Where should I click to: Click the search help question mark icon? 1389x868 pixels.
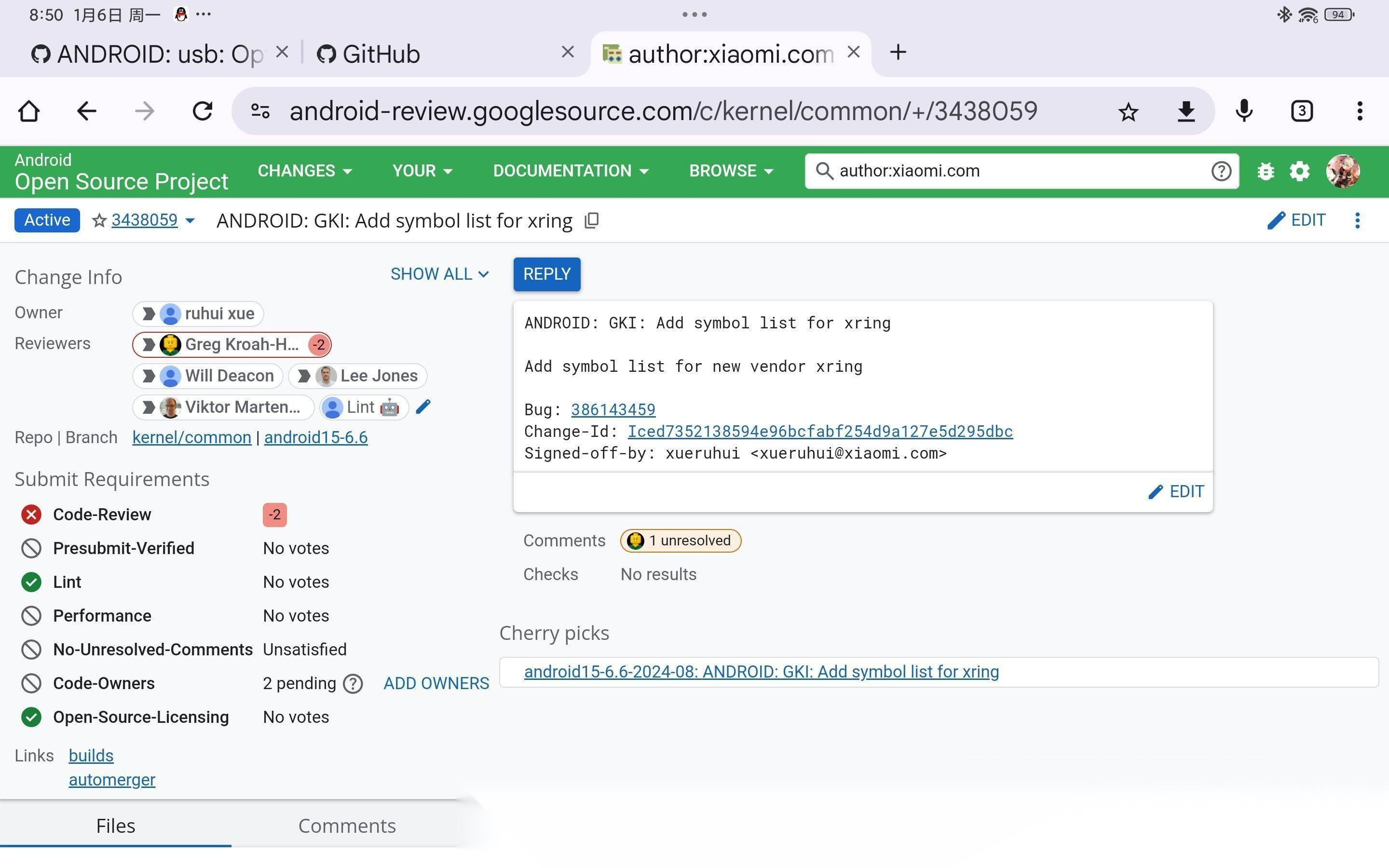[1221, 171]
